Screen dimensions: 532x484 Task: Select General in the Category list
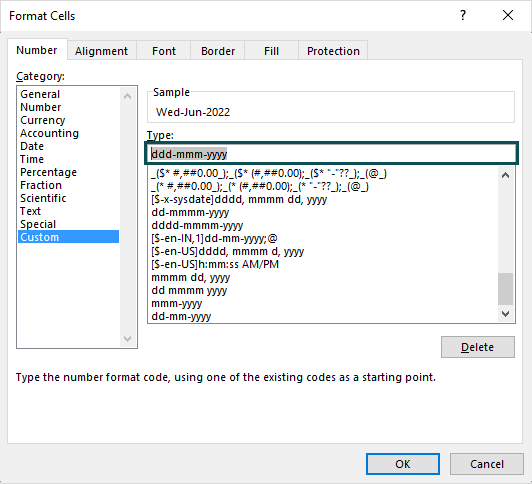coord(69,94)
